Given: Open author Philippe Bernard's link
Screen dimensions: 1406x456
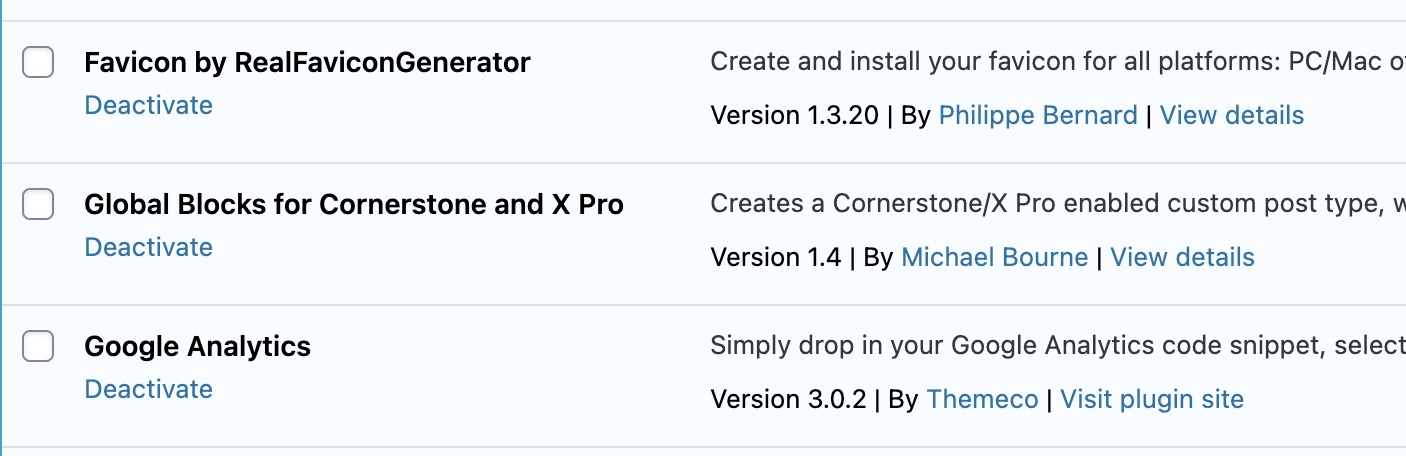Looking at the screenshot, I should pyautogui.click(x=1037, y=115).
